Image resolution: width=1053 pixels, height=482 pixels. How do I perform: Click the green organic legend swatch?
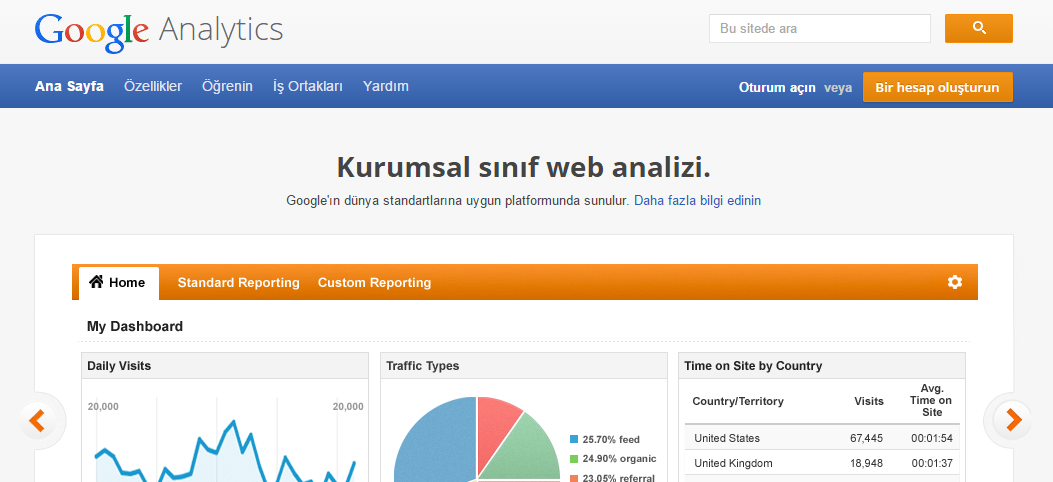(x=574, y=459)
